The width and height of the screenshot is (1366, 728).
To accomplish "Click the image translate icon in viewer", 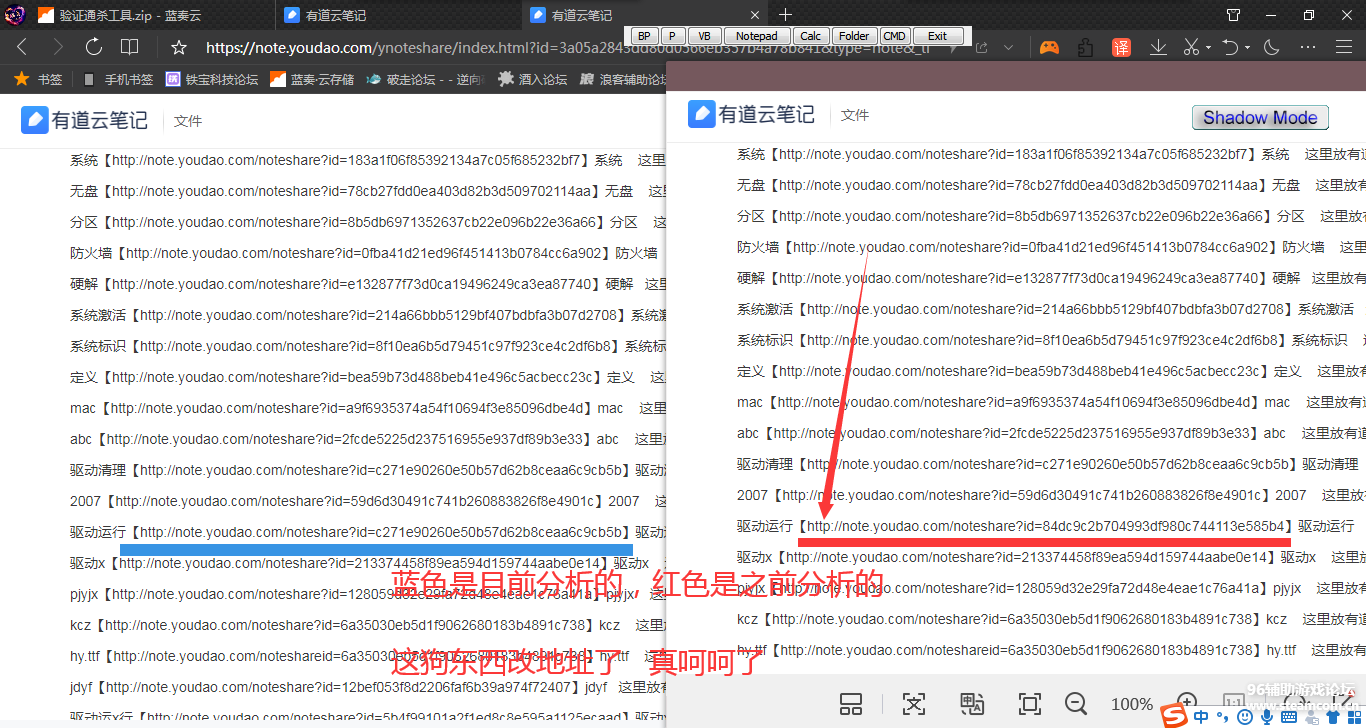I will coord(972,703).
